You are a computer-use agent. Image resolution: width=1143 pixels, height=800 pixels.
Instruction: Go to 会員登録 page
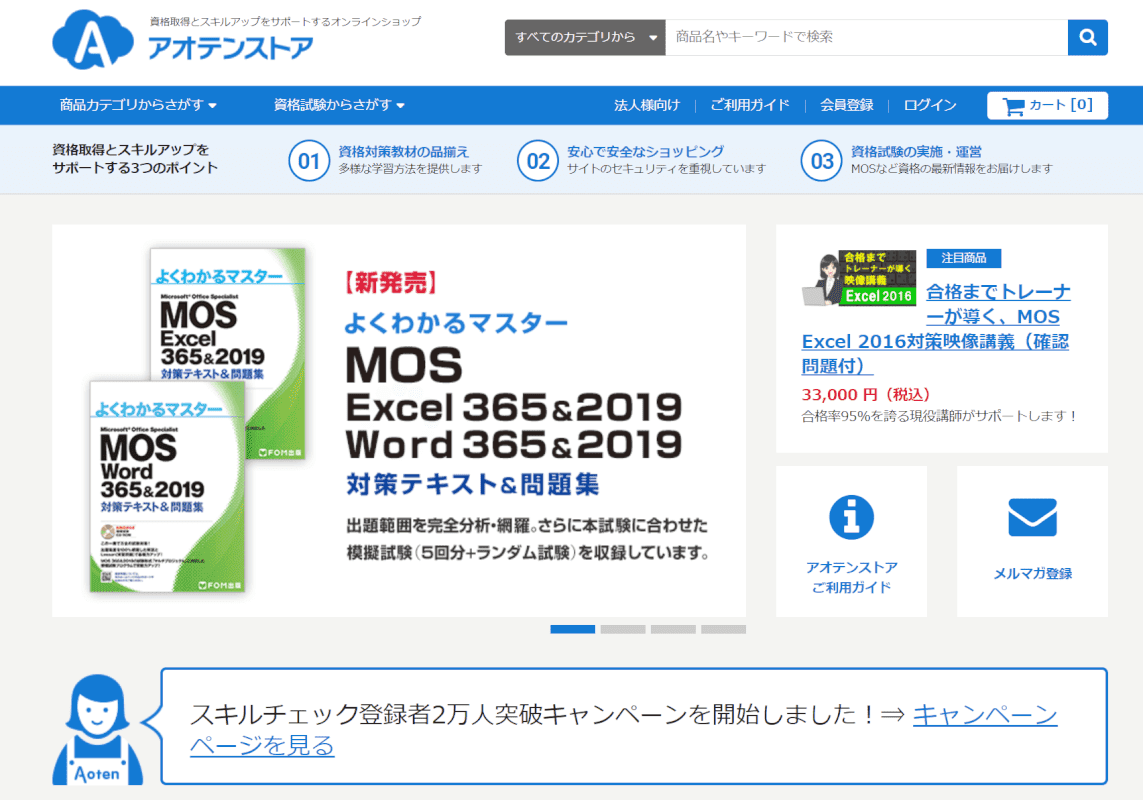846,105
